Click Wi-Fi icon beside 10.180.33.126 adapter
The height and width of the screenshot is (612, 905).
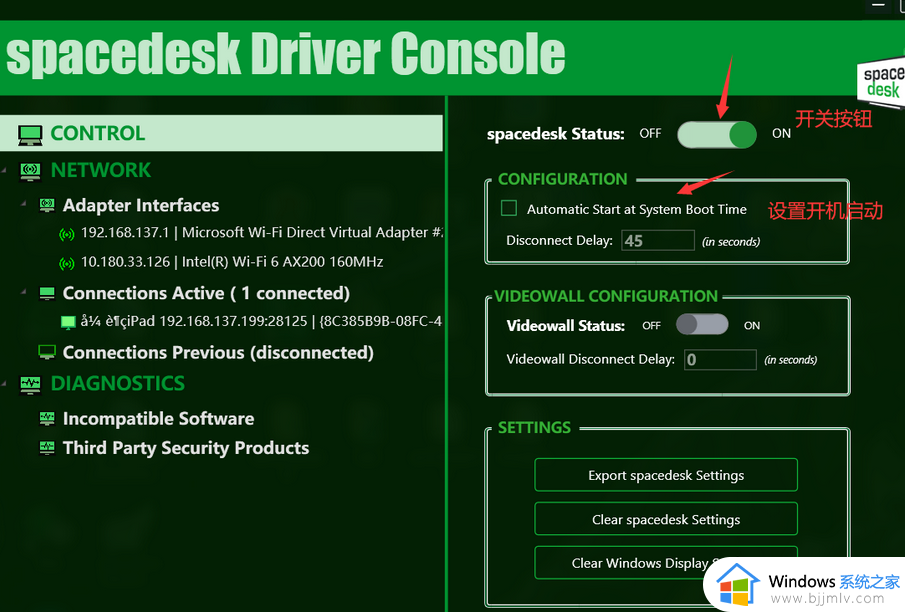point(67,263)
